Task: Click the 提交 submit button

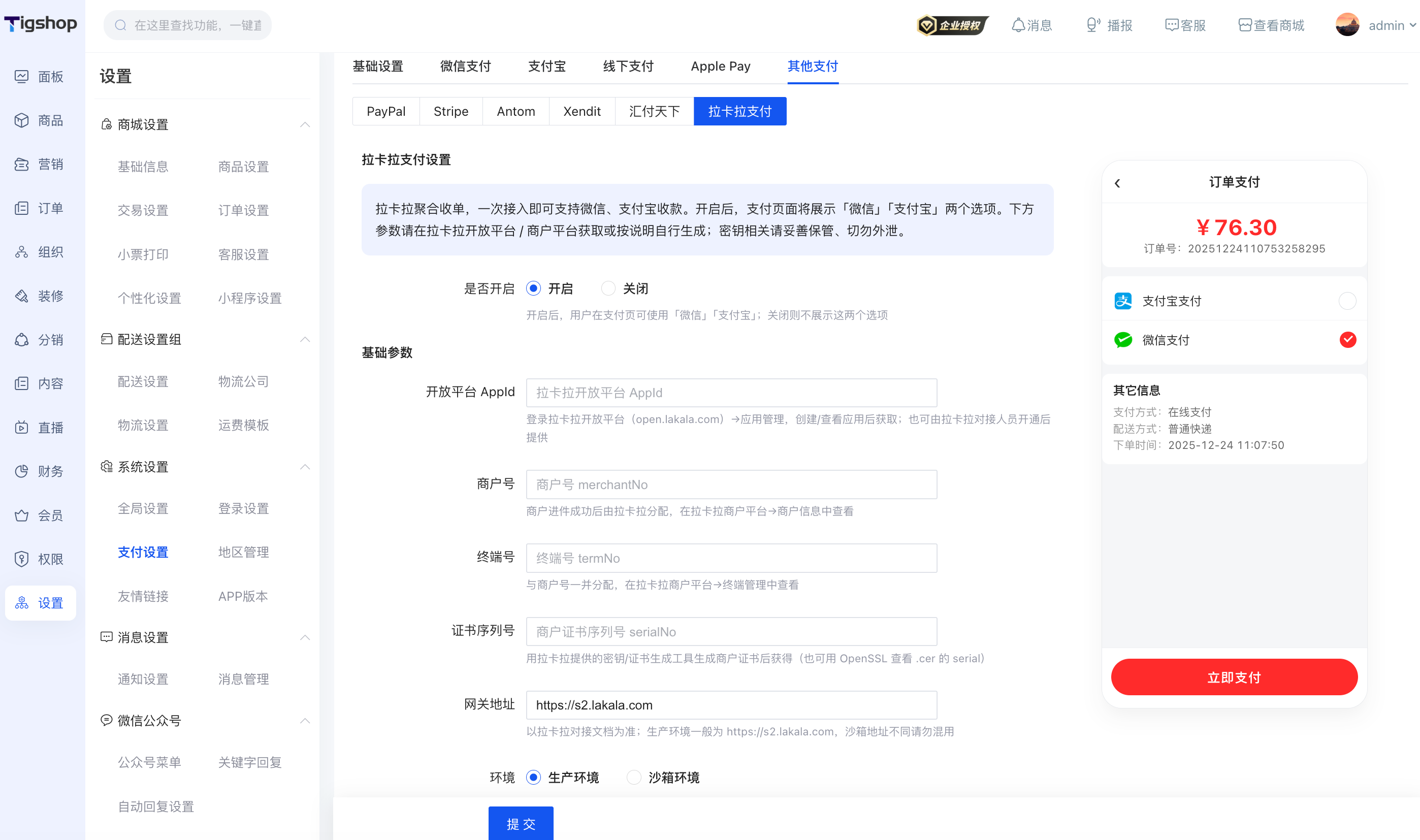Action: (x=521, y=824)
